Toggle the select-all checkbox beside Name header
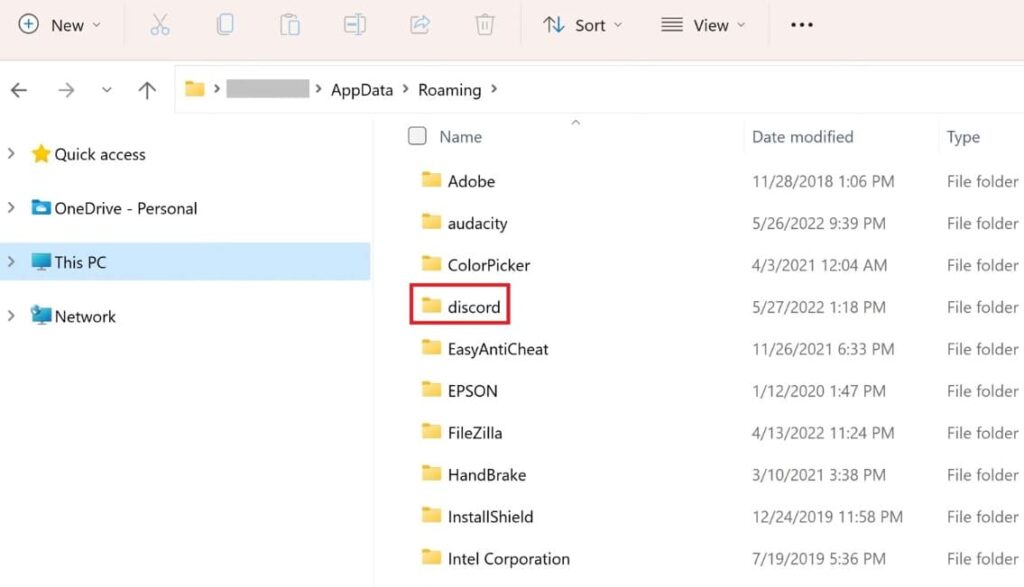Image resolution: width=1024 pixels, height=587 pixels. click(x=416, y=136)
